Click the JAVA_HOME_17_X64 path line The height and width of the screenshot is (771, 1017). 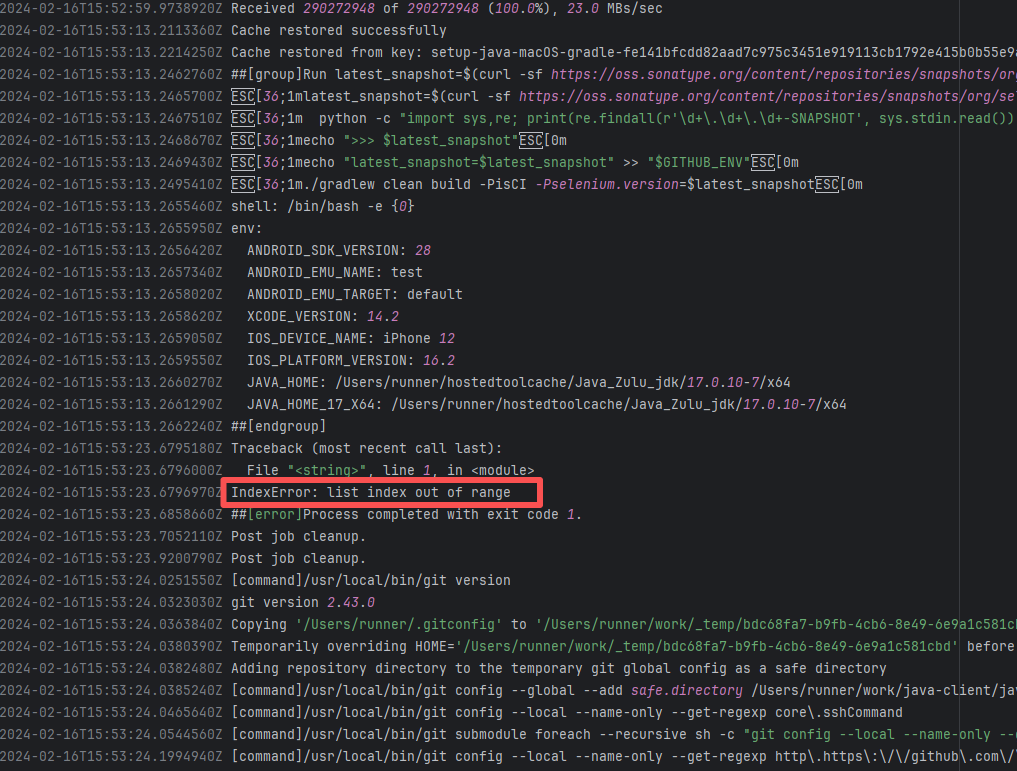[547, 404]
